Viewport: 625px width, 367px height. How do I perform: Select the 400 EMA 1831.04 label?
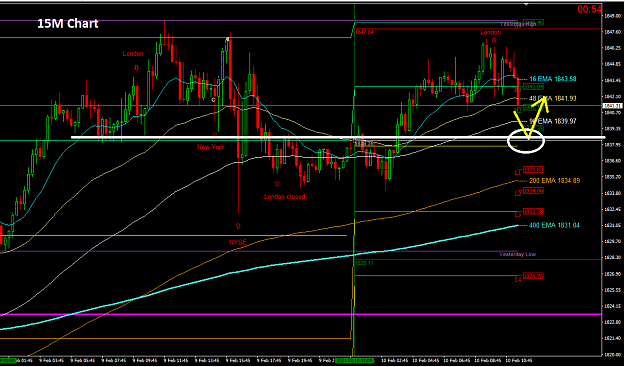(x=554, y=225)
